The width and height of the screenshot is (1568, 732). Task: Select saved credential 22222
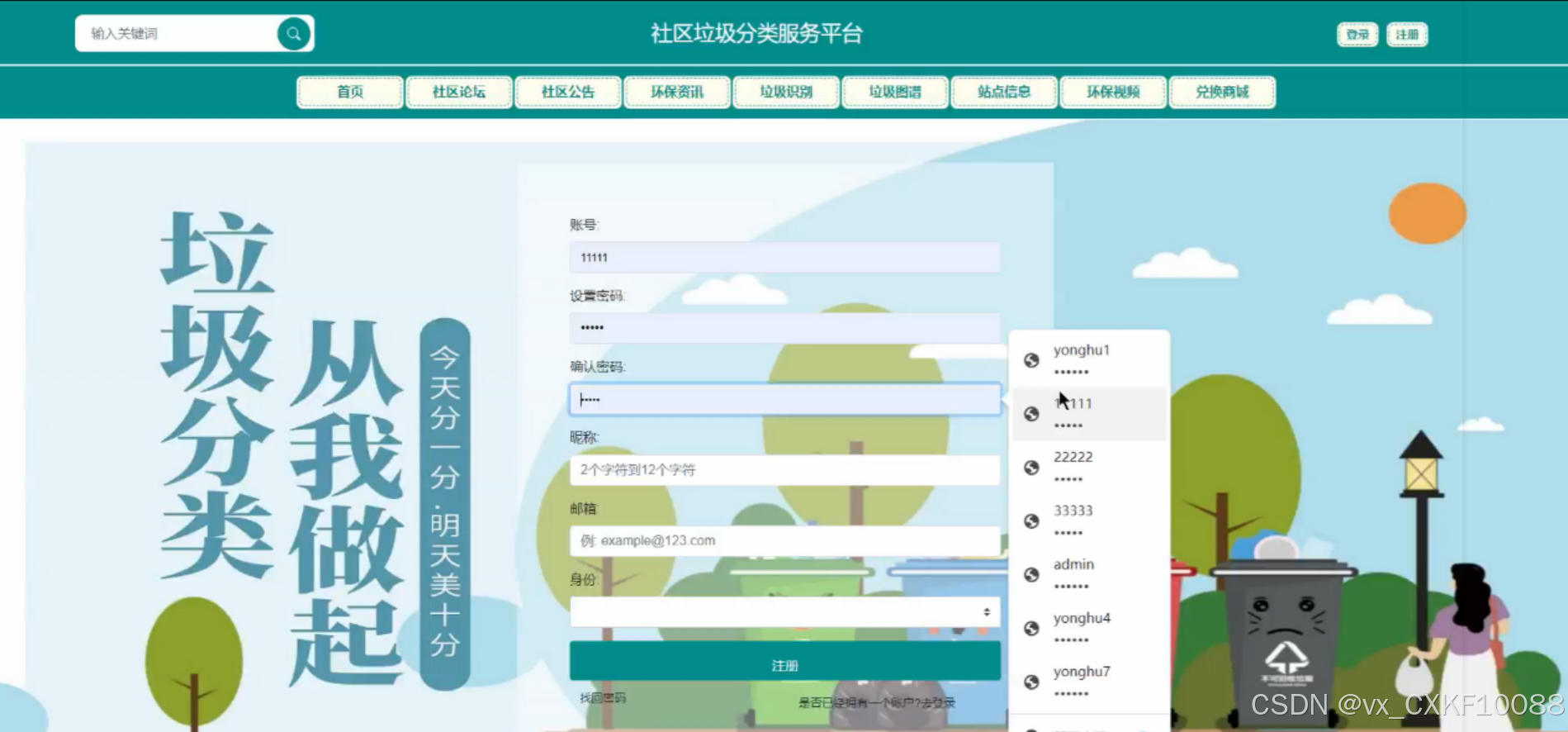pos(1089,468)
